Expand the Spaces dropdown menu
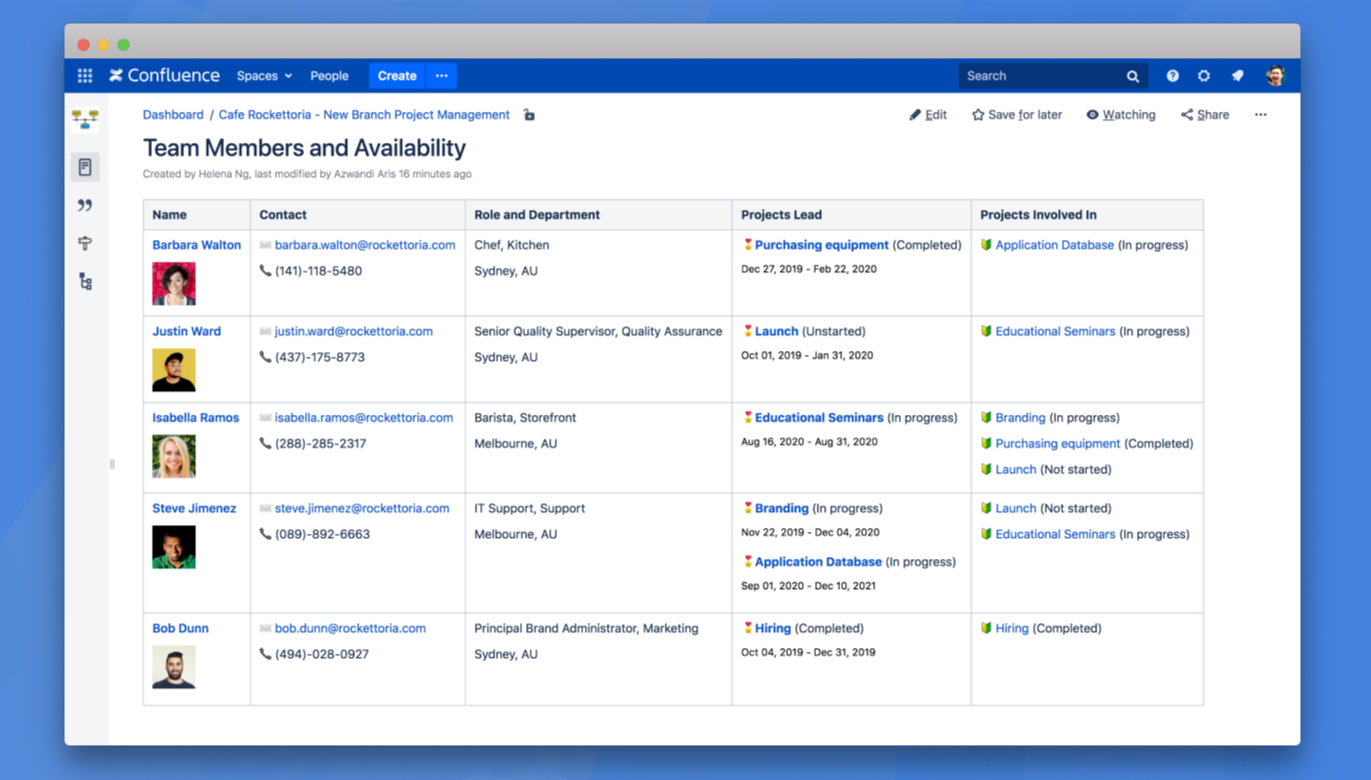Screen dimensions: 1371x780 [264, 76]
